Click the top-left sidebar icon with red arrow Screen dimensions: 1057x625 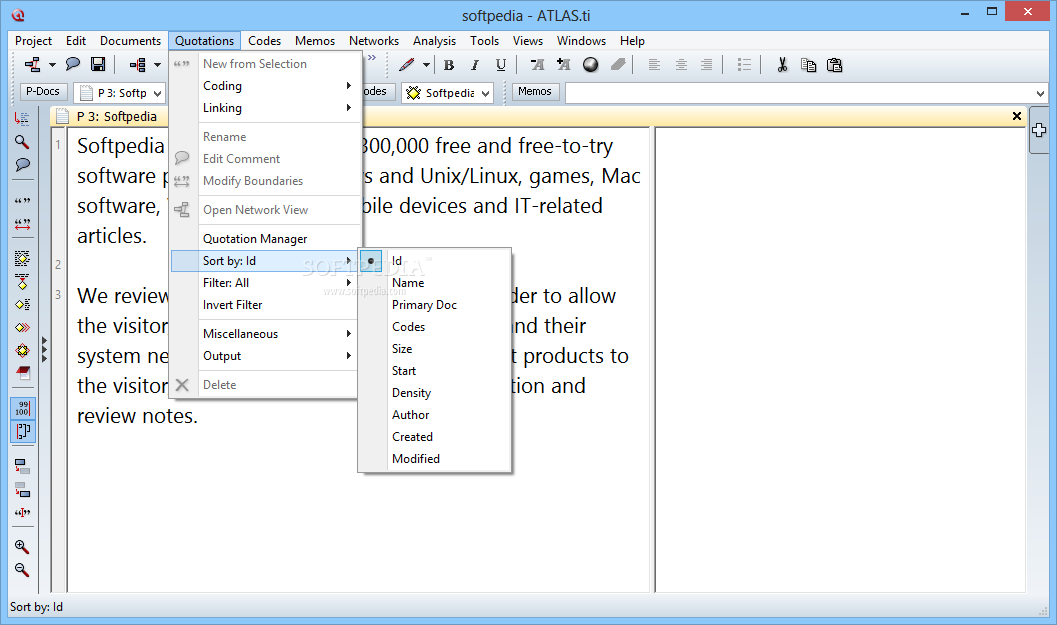[22, 119]
